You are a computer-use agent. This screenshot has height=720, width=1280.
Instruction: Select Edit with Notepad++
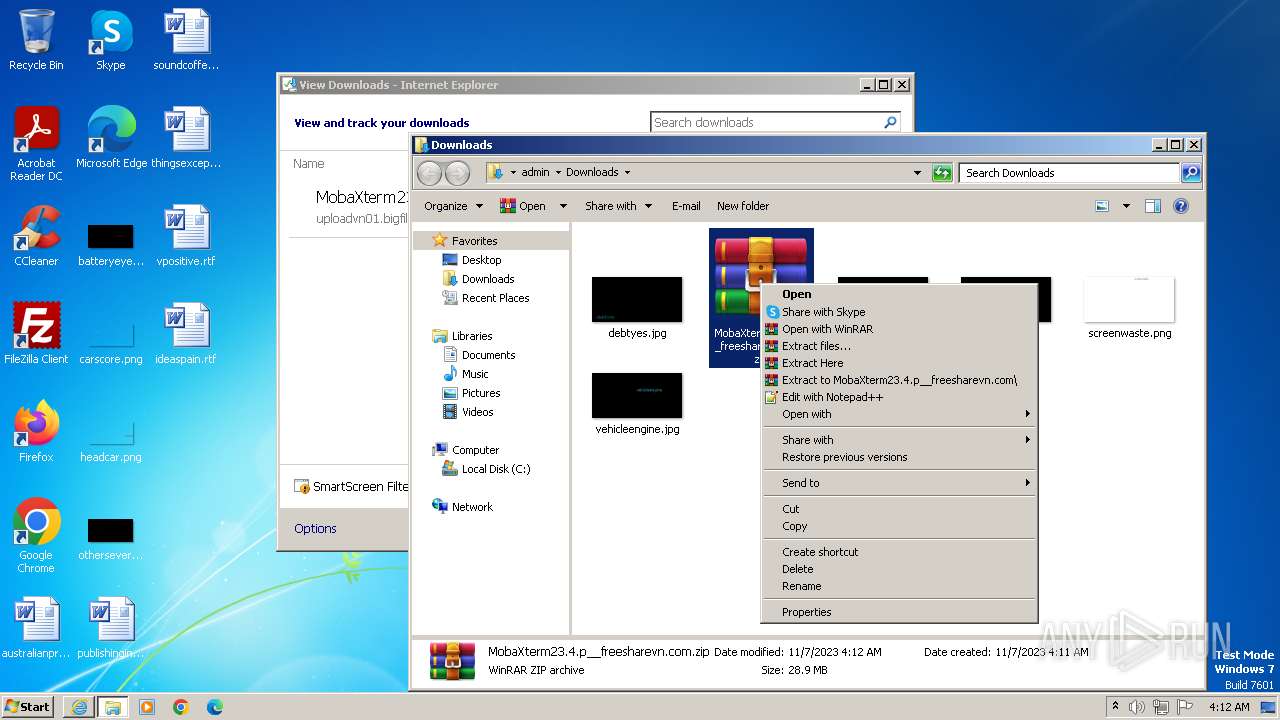[899, 397]
